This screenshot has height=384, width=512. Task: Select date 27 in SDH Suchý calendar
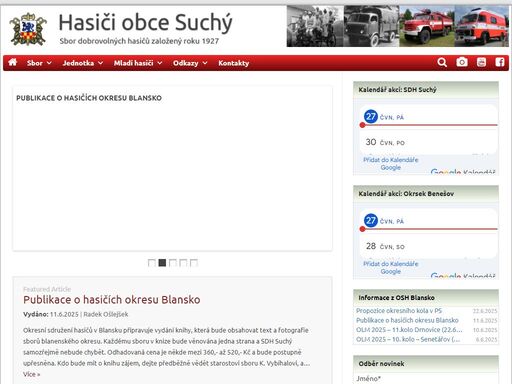(x=371, y=117)
